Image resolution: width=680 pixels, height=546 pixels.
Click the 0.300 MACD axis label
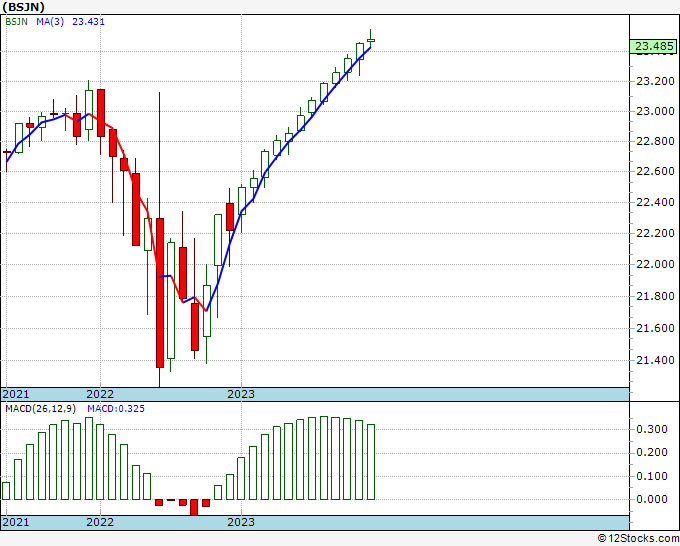(x=651, y=429)
